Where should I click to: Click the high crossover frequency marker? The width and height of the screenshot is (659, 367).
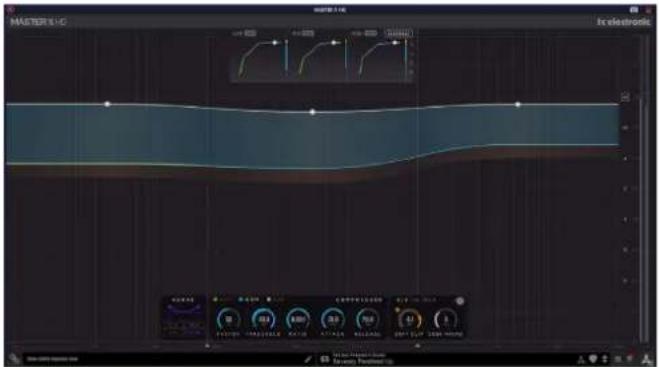click(x=417, y=346)
